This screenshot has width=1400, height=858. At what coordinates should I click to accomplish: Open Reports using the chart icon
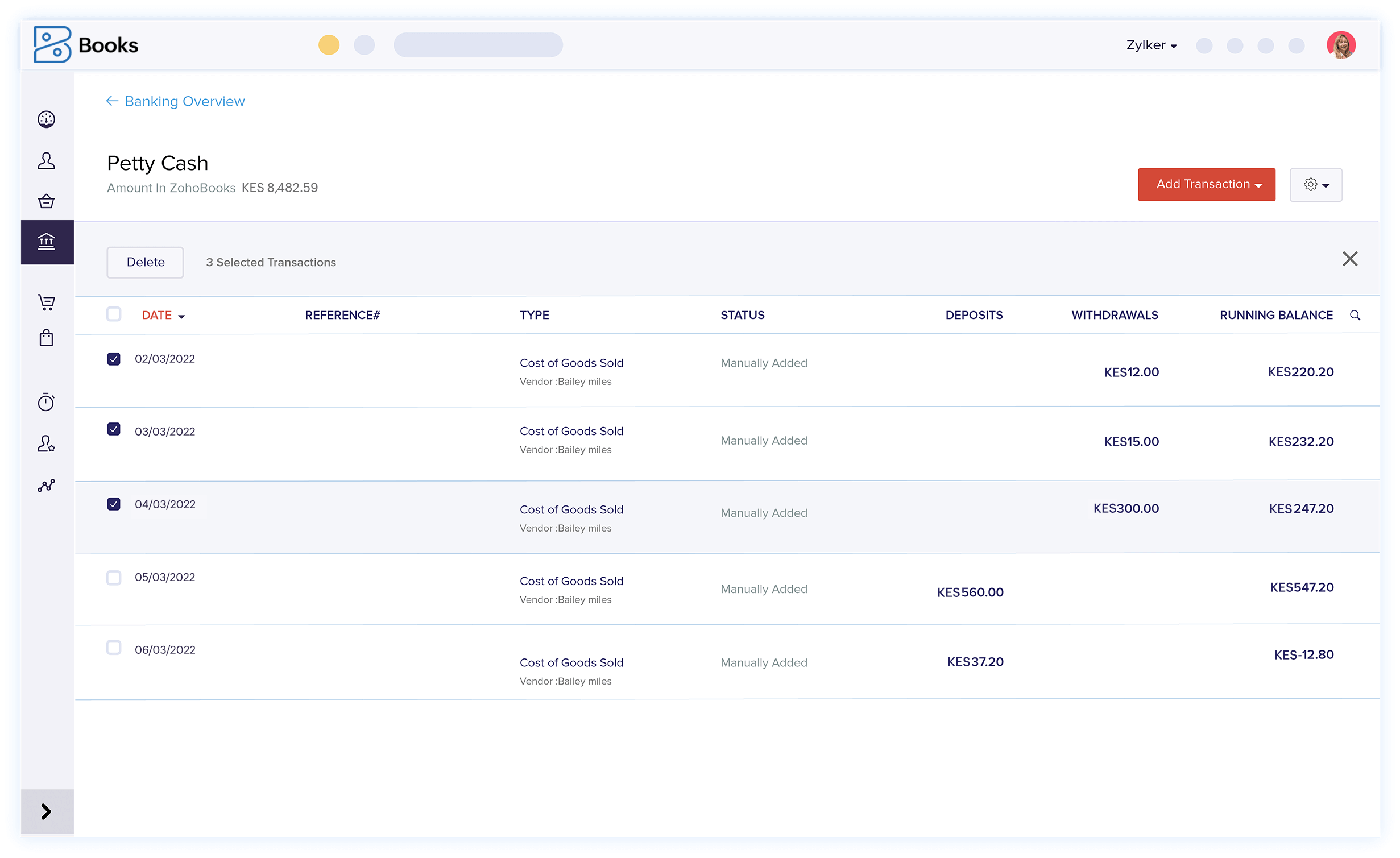click(47, 485)
